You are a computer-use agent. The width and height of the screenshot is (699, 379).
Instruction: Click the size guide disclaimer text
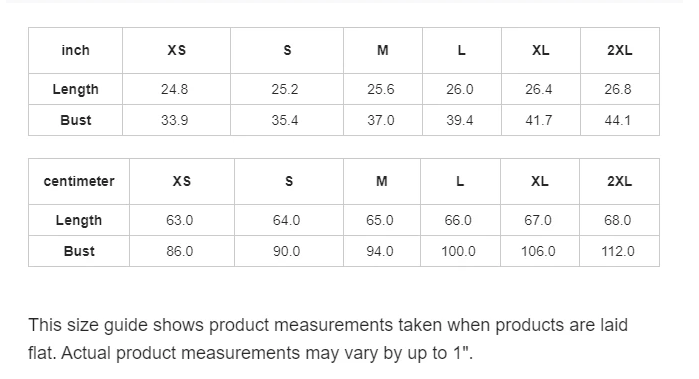(x=328, y=339)
